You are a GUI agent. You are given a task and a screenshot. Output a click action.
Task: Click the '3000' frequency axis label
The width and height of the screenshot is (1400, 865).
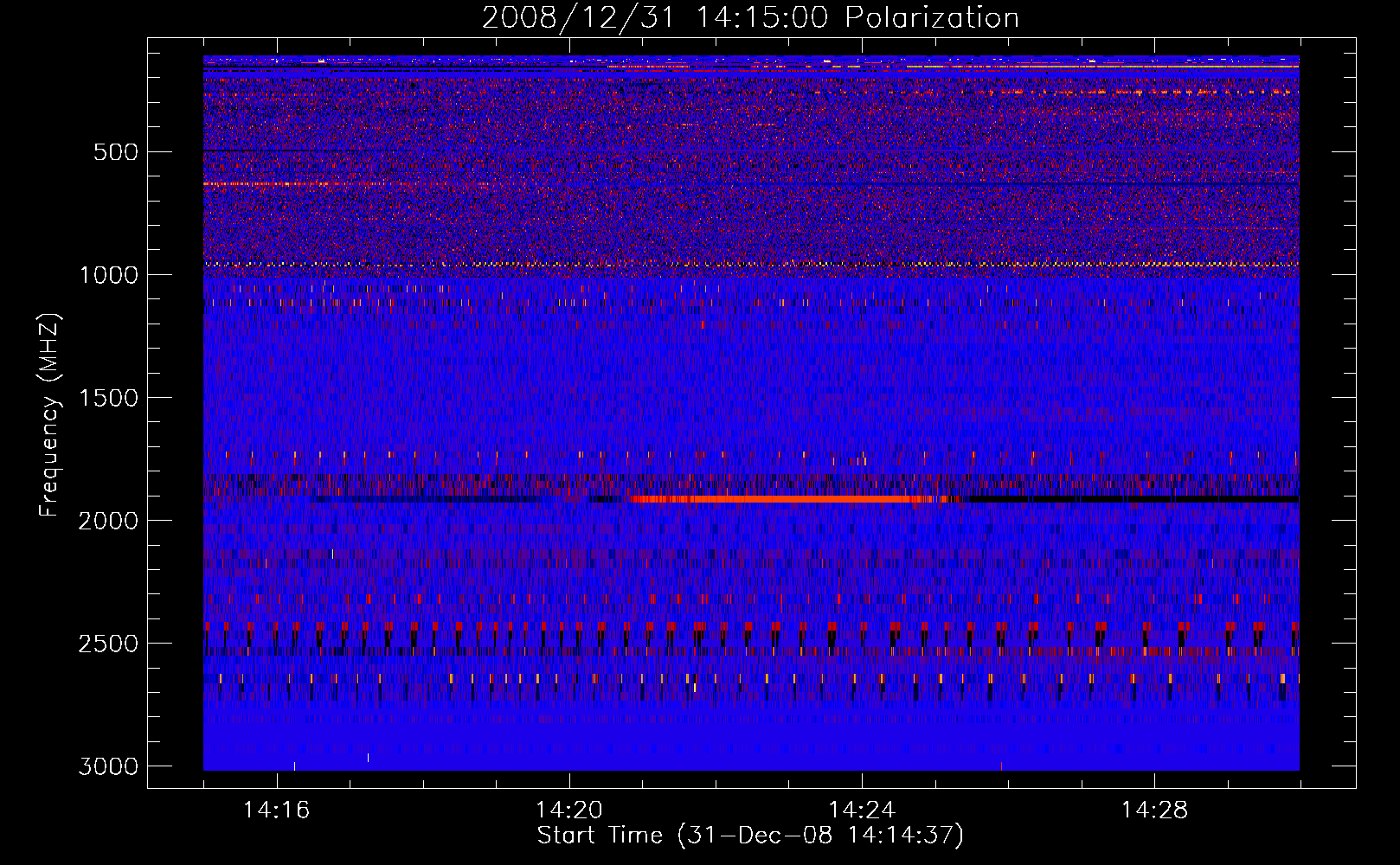click(108, 766)
